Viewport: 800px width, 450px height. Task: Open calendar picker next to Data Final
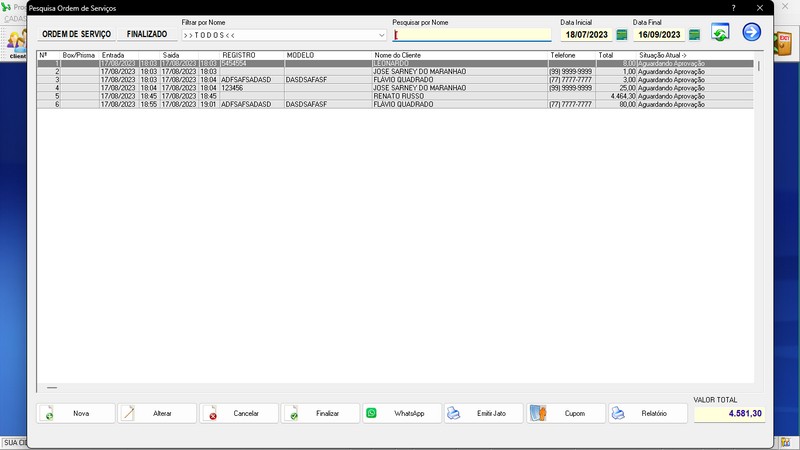[694, 35]
